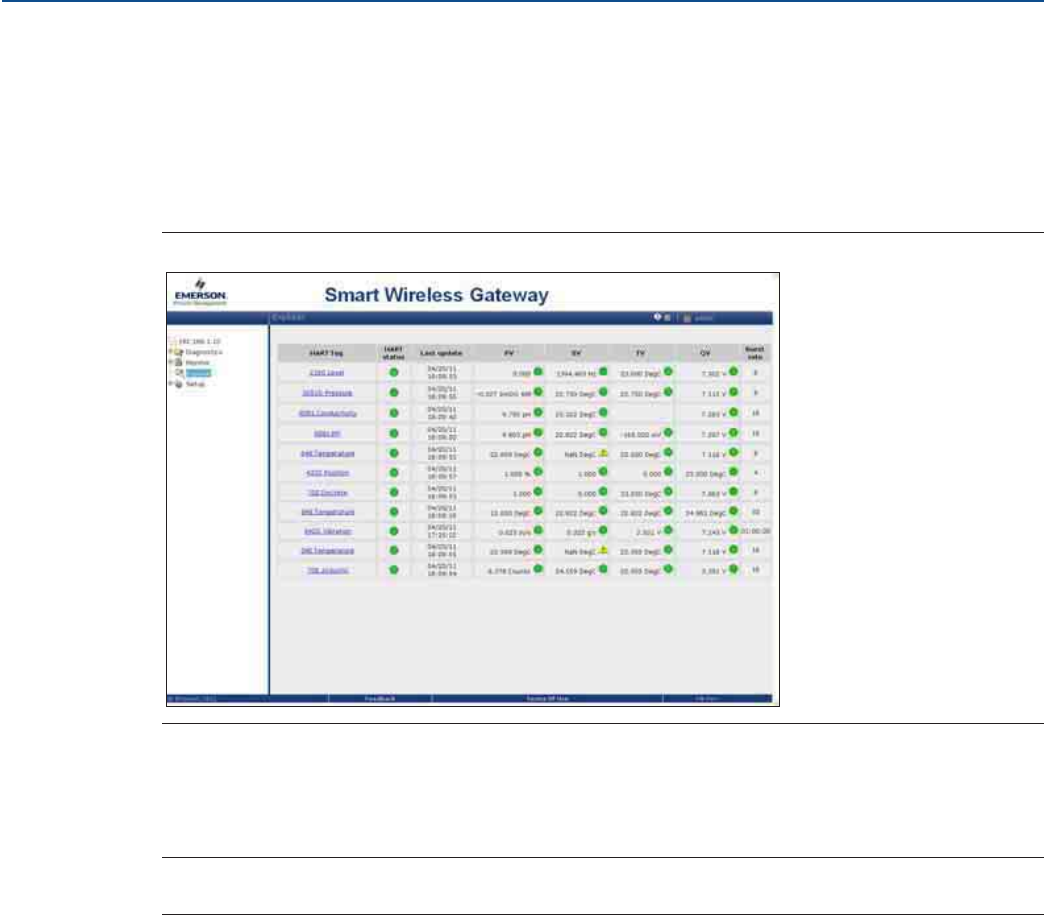This screenshot has width=1044, height=921.
Task: Click the PV green status icon for 3051S Pressure
Action: [x=538, y=392]
